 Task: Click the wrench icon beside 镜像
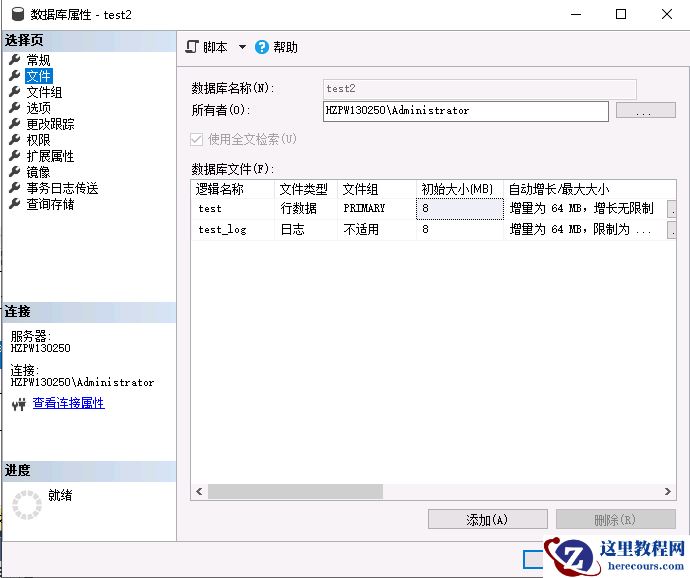tap(15, 172)
